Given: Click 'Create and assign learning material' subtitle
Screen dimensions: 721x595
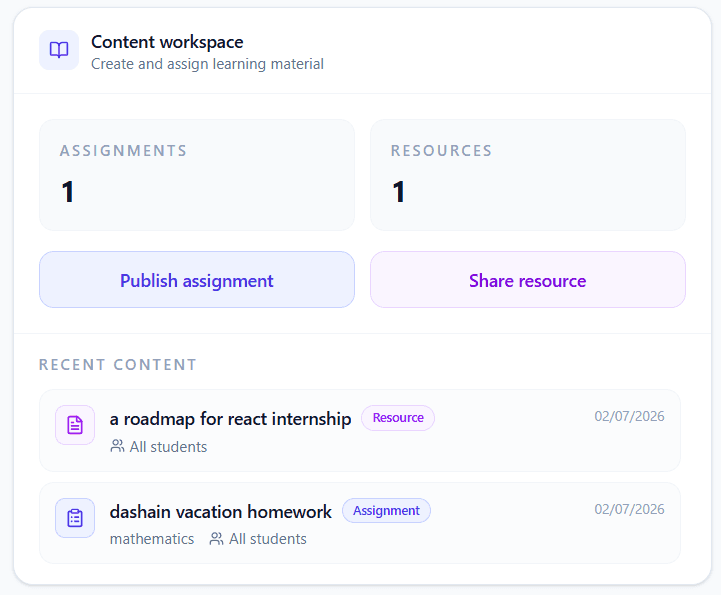Looking at the screenshot, I should pyautogui.click(x=207, y=64).
